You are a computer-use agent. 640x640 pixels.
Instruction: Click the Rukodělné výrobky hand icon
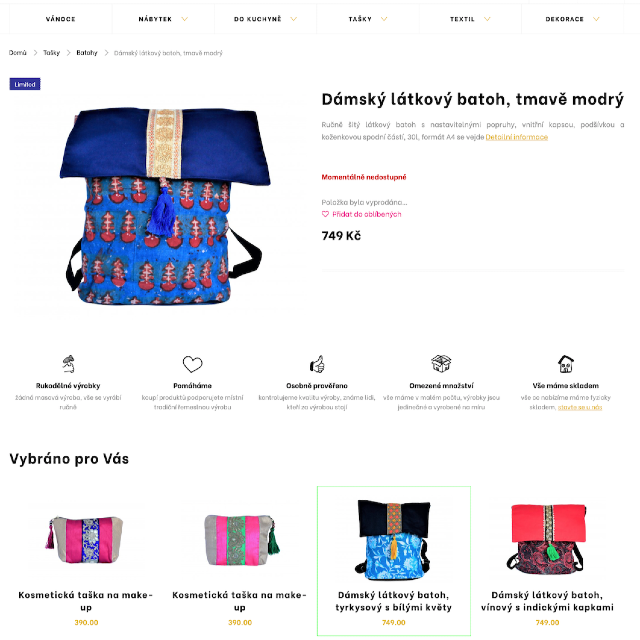tap(68, 364)
